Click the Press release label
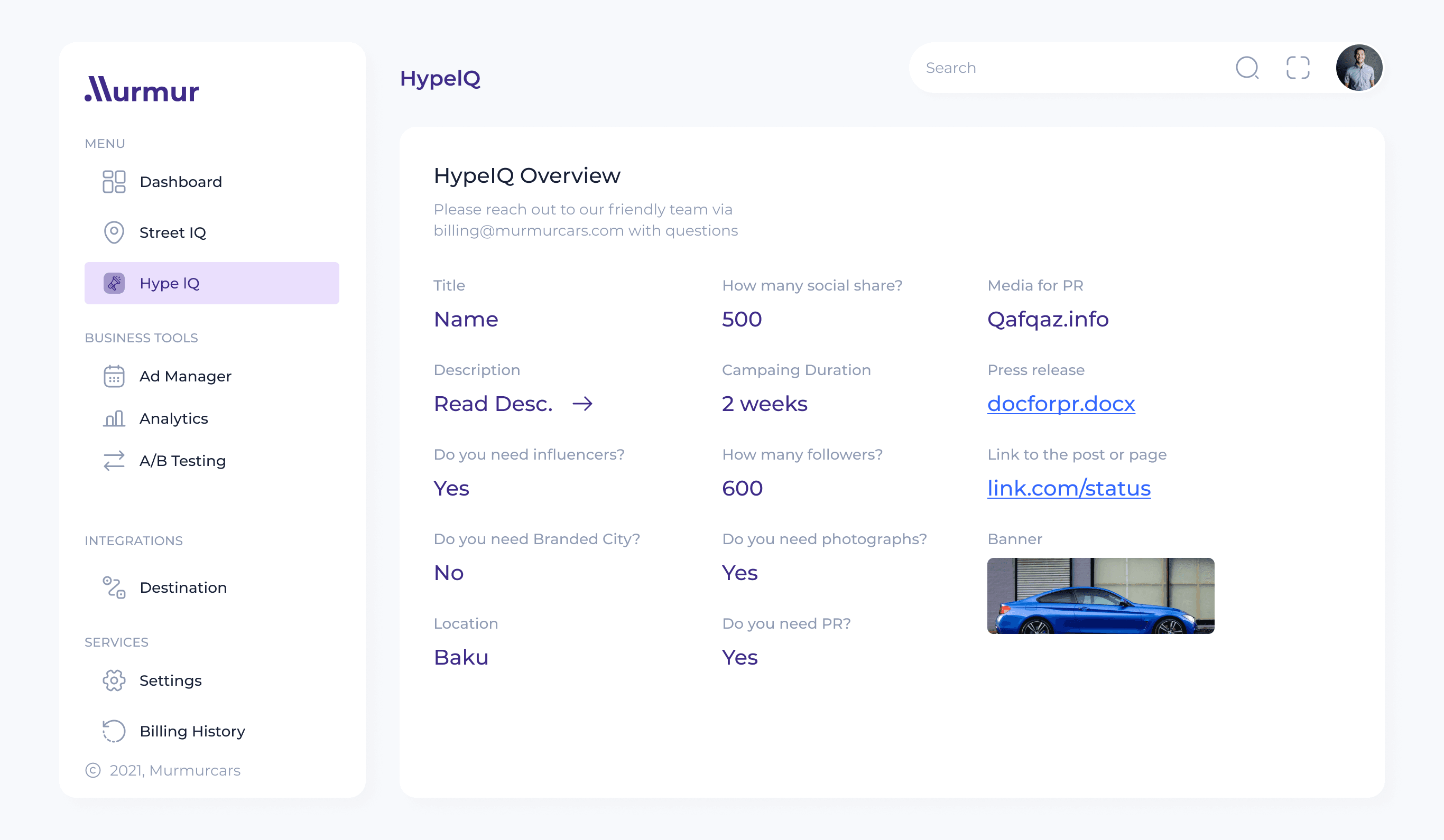 tap(1035, 370)
